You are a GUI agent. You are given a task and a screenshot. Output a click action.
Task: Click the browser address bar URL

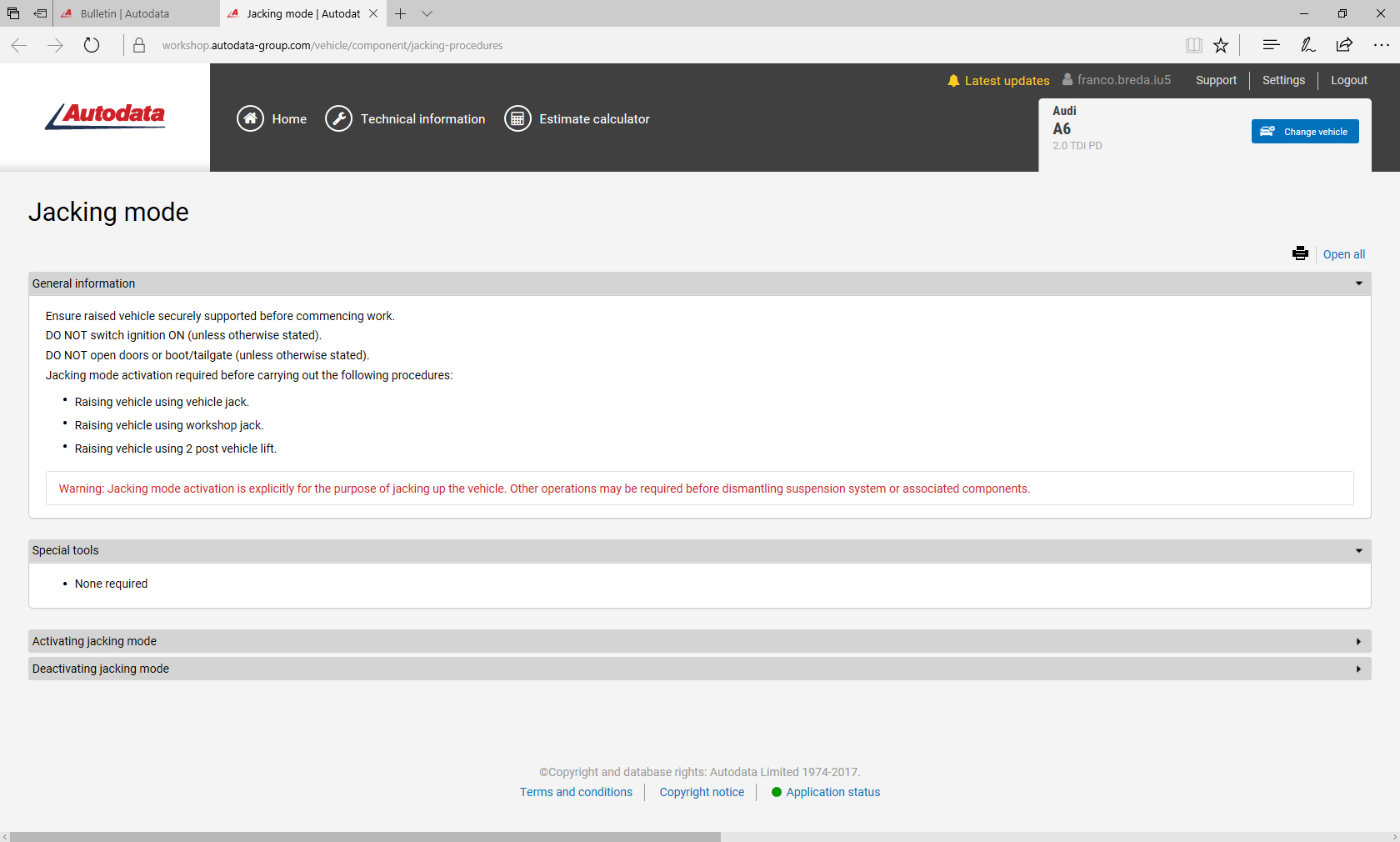pos(332,46)
